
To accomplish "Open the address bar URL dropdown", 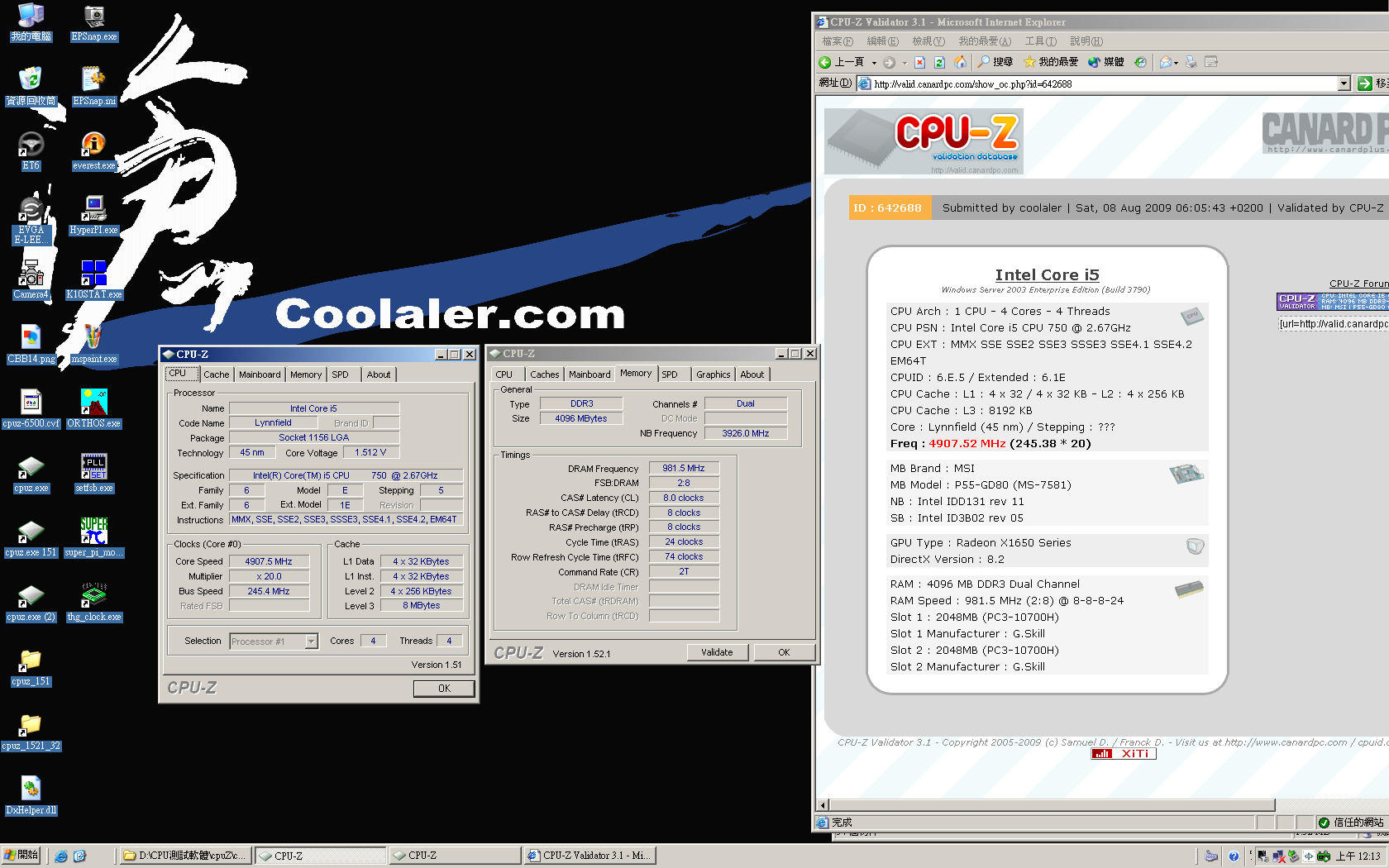I will coord(1344,83).
